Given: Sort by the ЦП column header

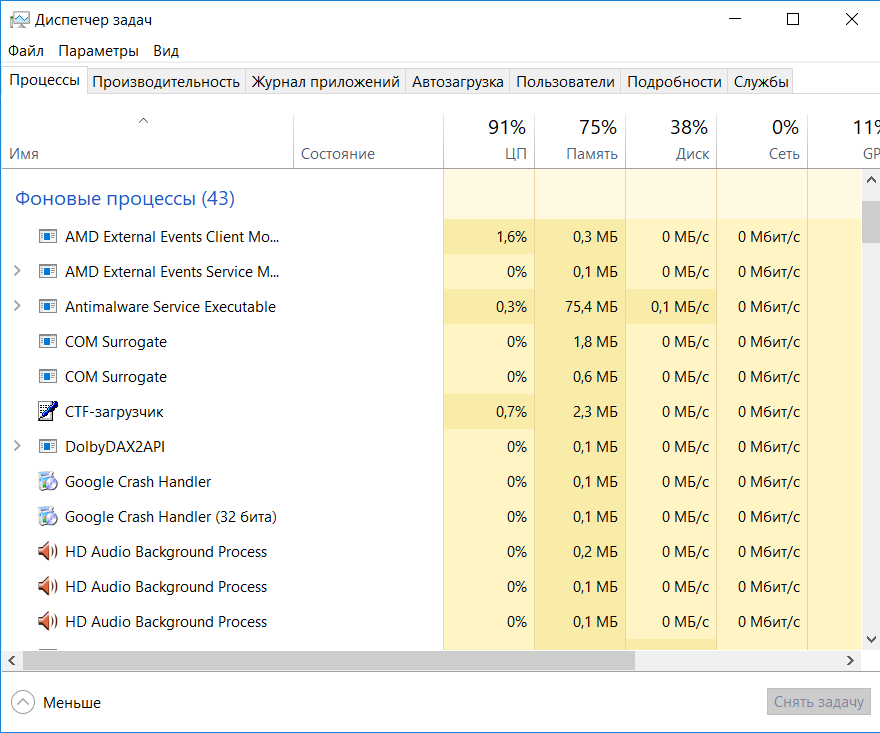Looking at the screenshot, I should point(489,141).
